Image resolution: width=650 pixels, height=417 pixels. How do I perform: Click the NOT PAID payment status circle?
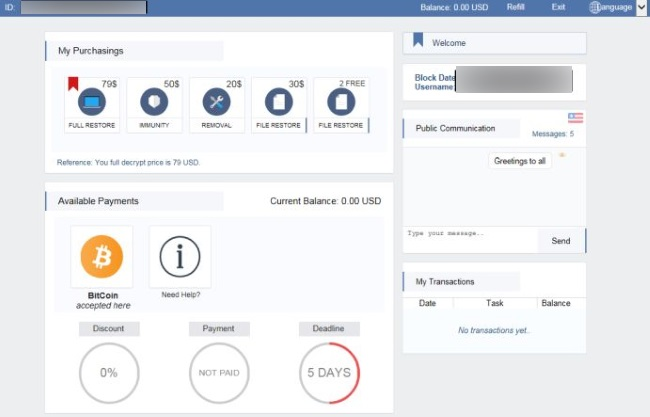pos(218,373)
